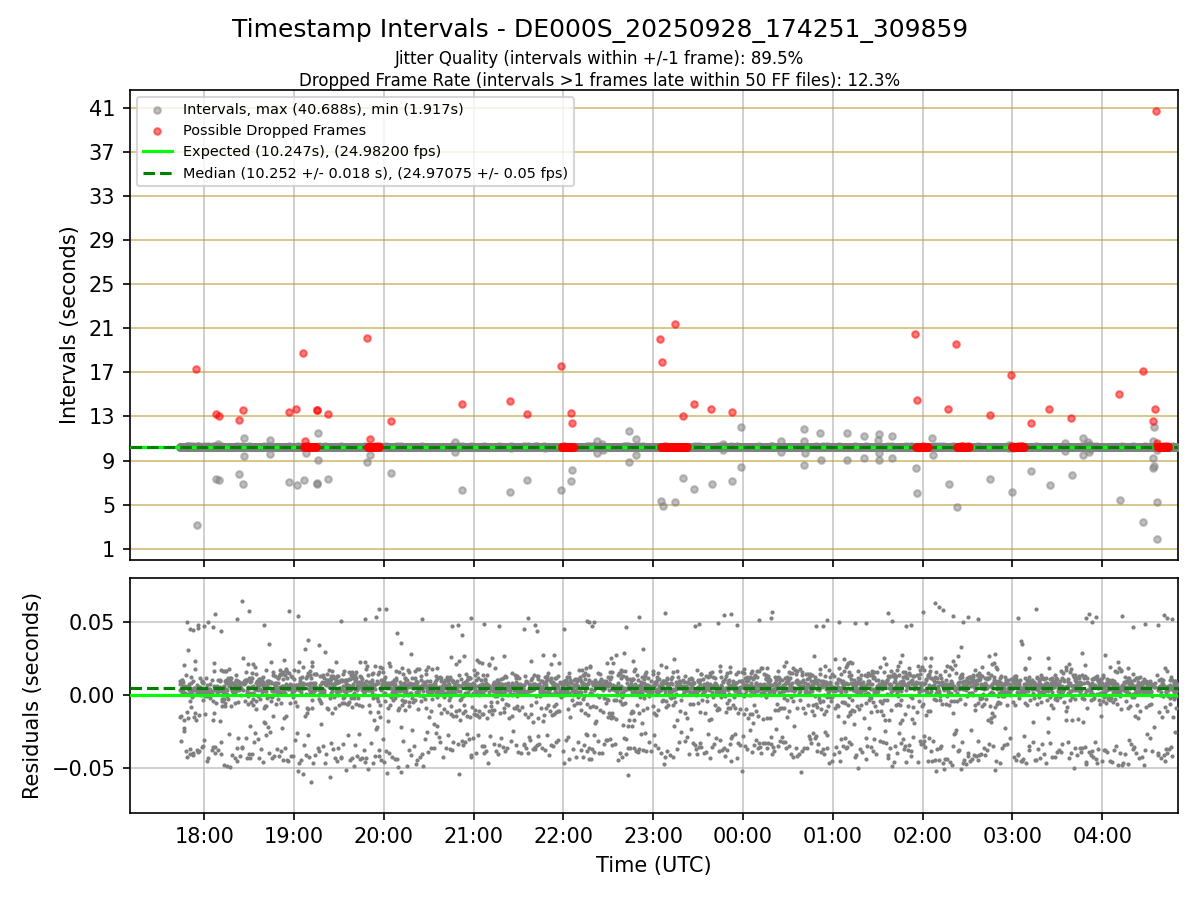The width and height of the screenshot is (1200, 900).
Task: Click the red maximum-interval point near 41 seconds
Action: point(1156,111)
